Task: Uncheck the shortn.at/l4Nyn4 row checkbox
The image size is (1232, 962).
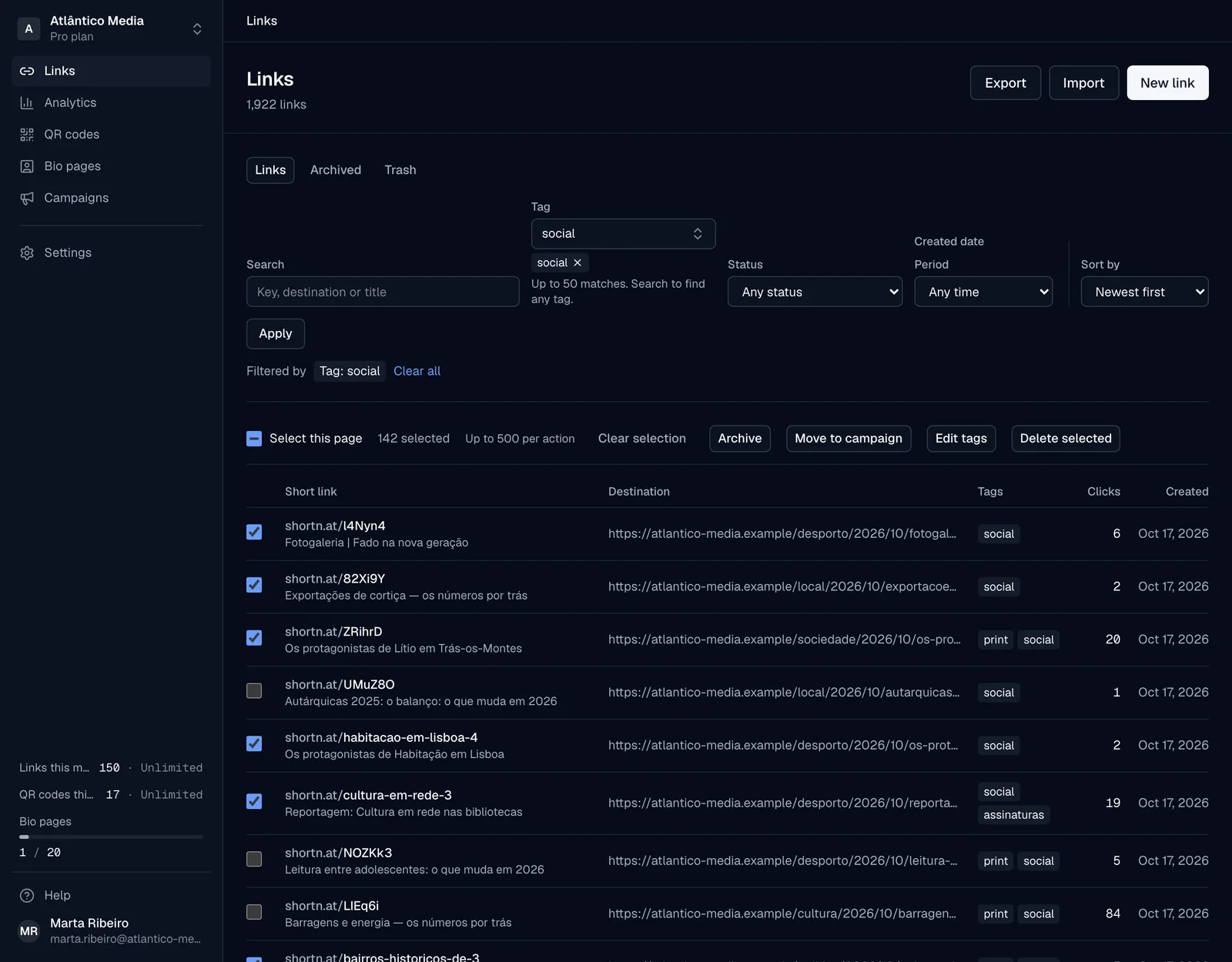Action: (254, 532)
